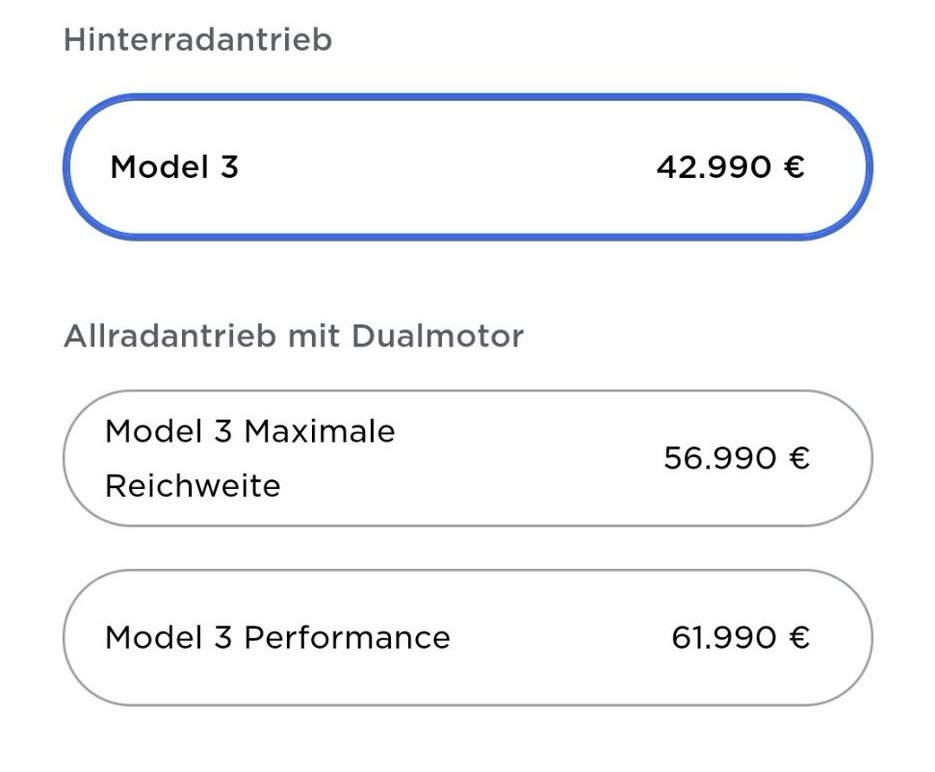The width and height of the screenshot is (935, 772).
Task: Tap the bold Model 3 label
Action: [174, 166]
